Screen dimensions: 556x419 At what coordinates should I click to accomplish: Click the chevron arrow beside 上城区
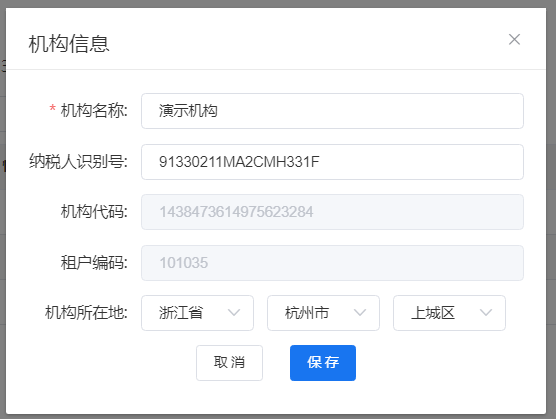[x=486, y=313]
